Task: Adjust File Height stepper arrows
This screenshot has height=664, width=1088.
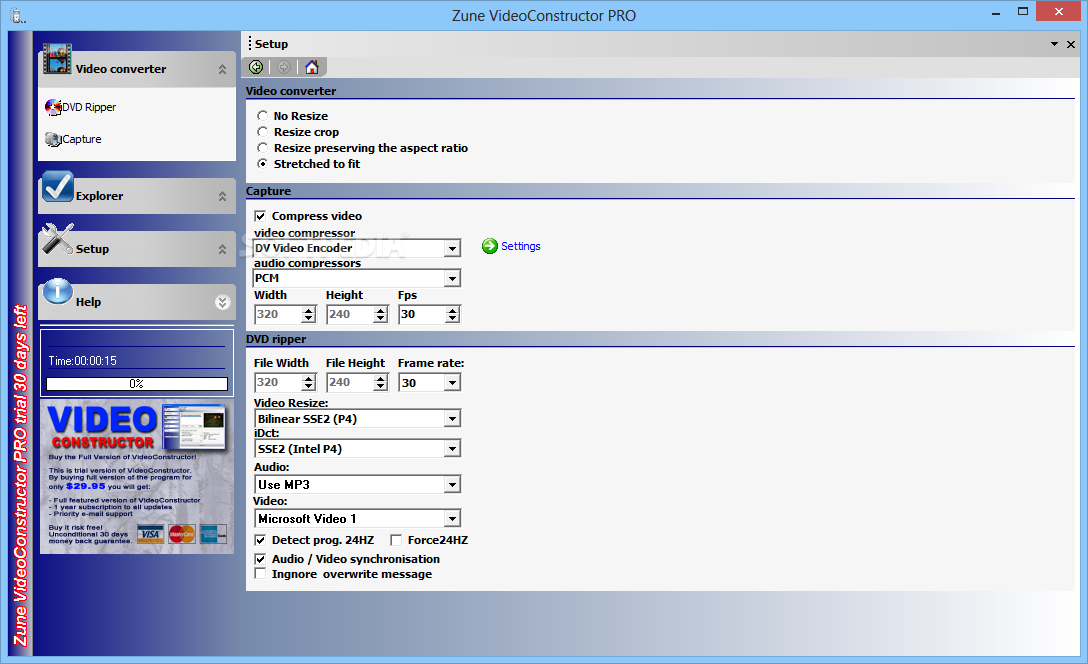Action: pyautogui.click(x=380, y=382)
